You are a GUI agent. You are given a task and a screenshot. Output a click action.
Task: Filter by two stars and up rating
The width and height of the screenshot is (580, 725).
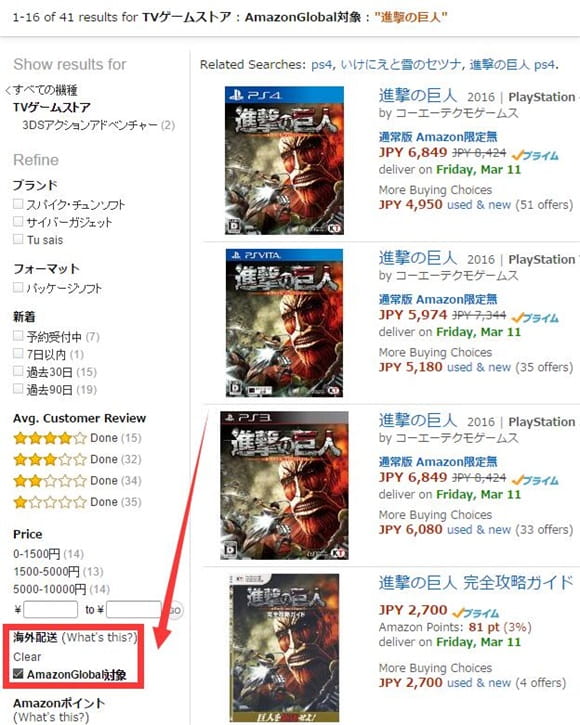pos(77,481)
